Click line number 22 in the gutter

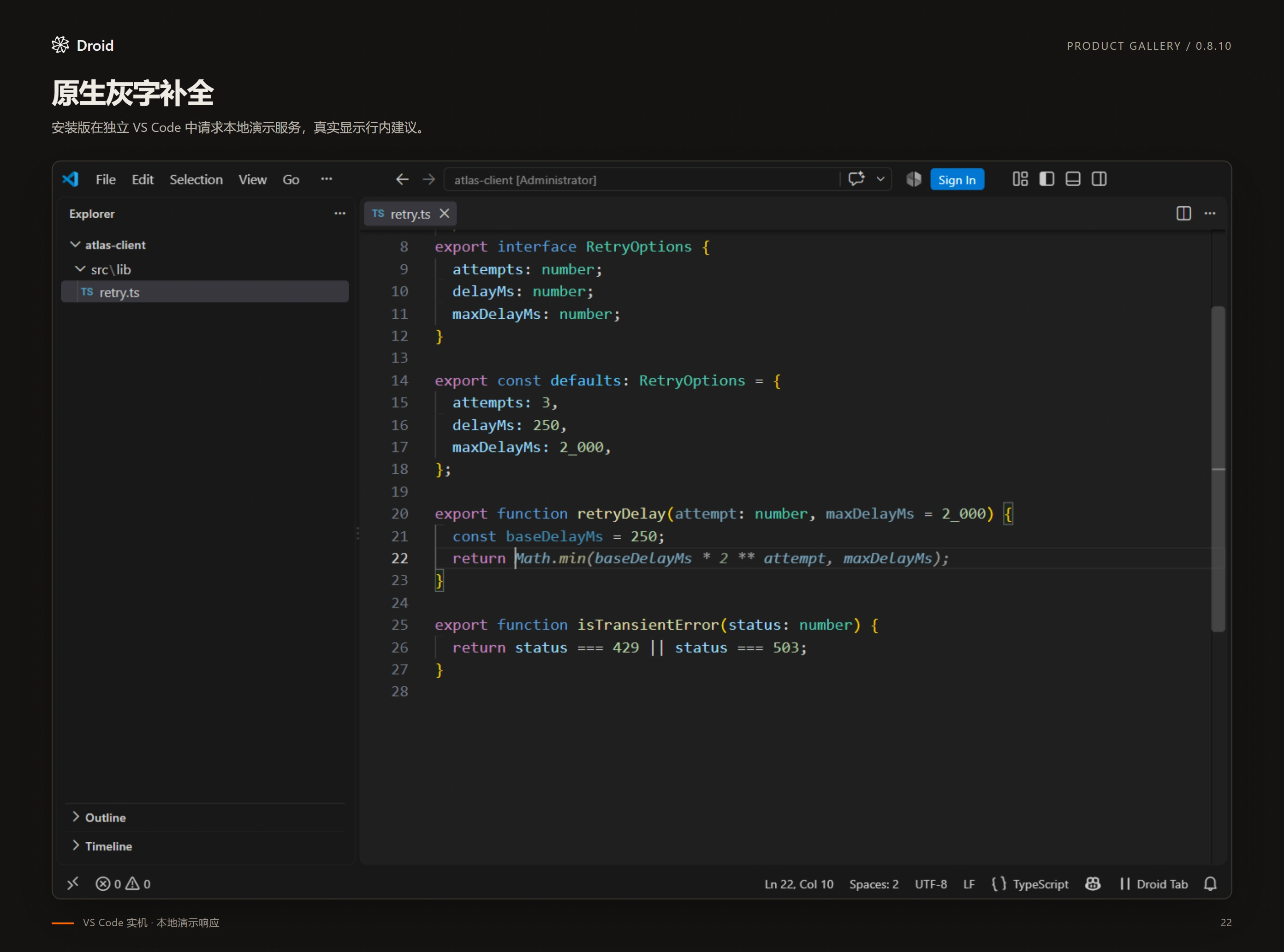tap(399, 559)
